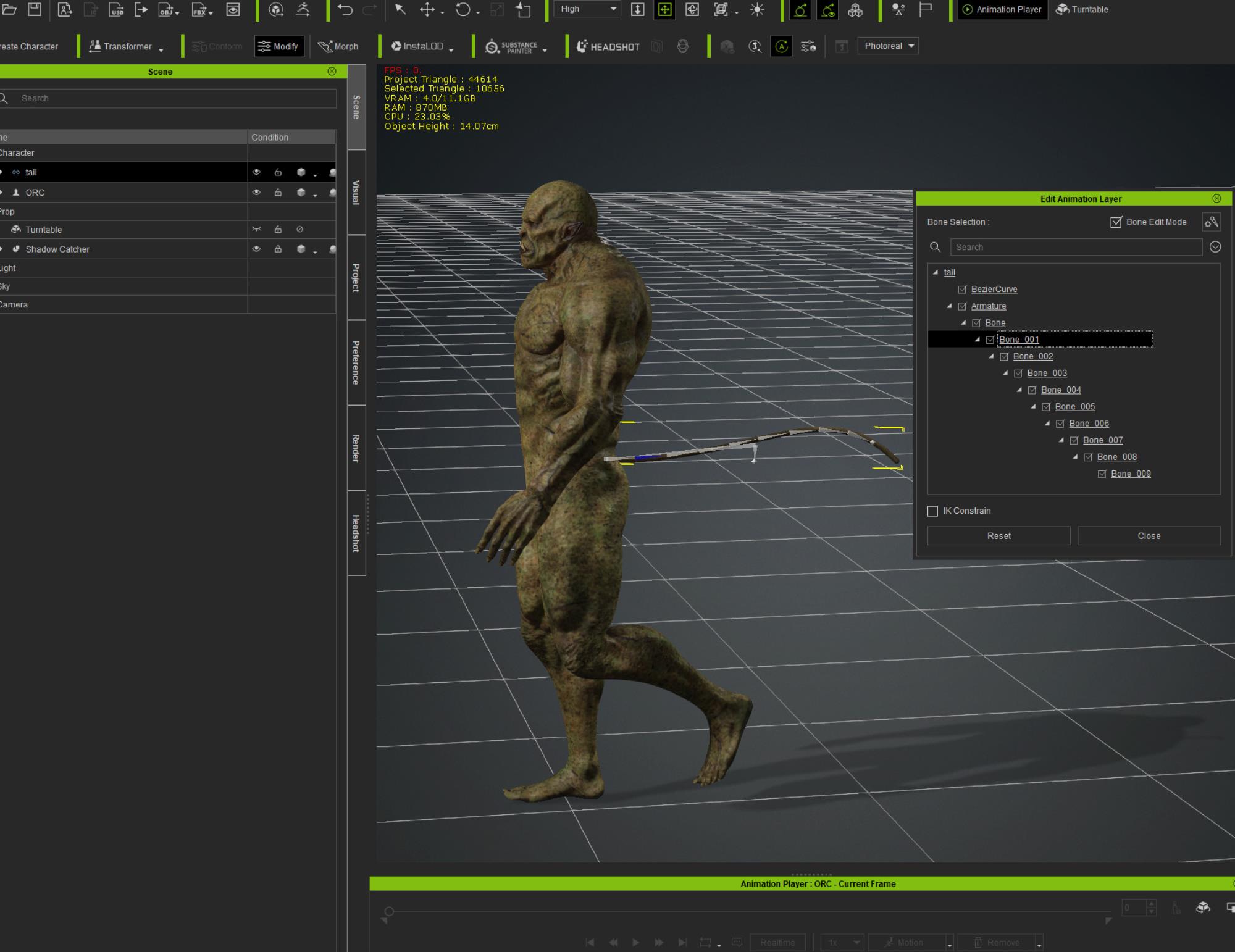The image size is (1235, 952).
Task: Toggle visibility eye for tail
Action: point(256,172)
